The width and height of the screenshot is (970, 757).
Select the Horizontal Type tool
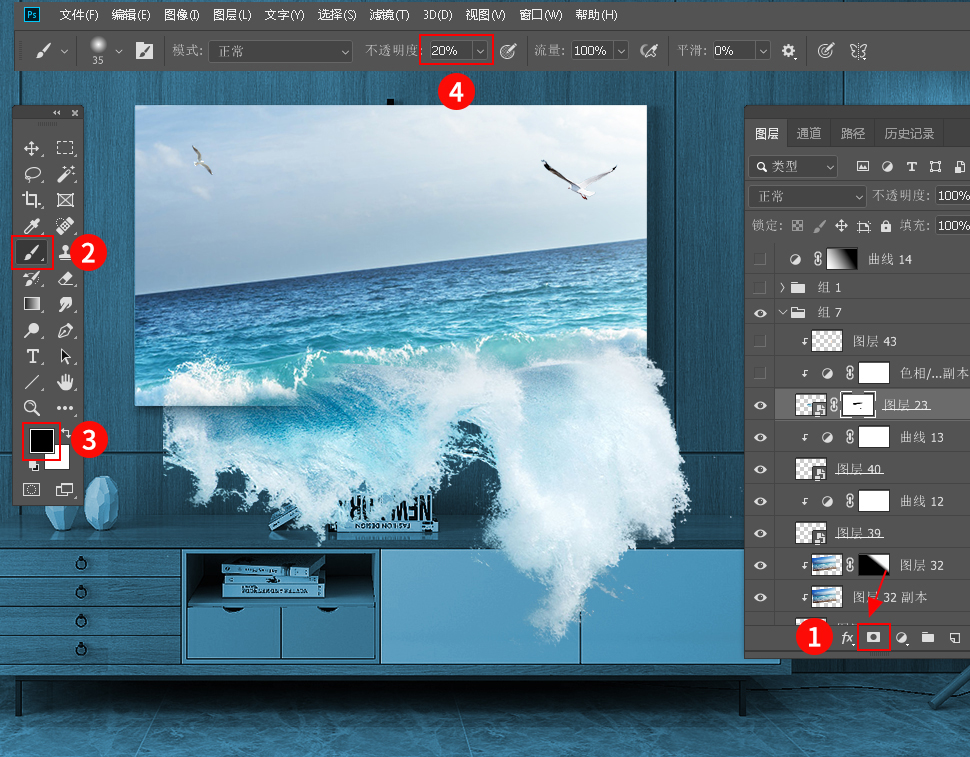pyautogui.click(x=32, y=356)
